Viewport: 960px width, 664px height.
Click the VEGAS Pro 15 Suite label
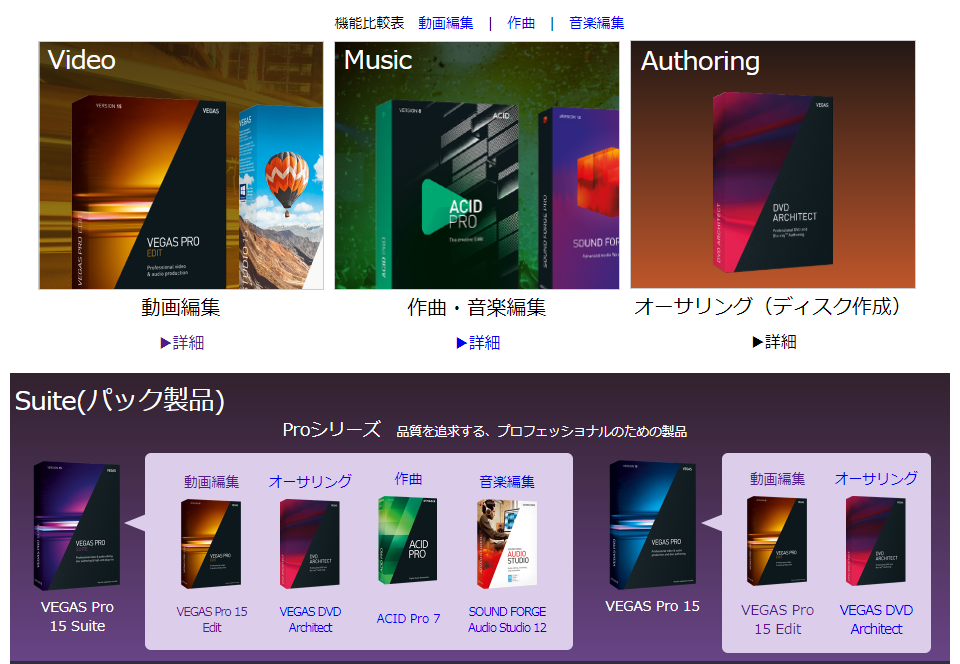(x=77, y=616)
